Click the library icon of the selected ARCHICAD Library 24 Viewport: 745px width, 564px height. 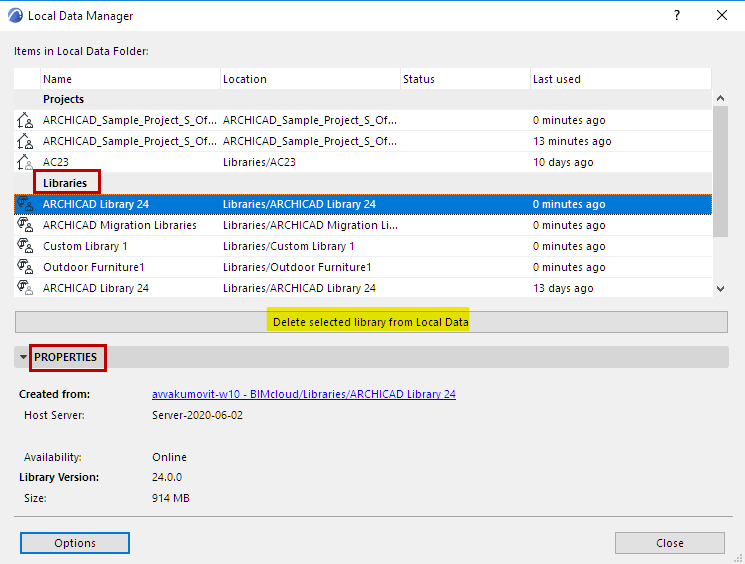tap(25, 204)
